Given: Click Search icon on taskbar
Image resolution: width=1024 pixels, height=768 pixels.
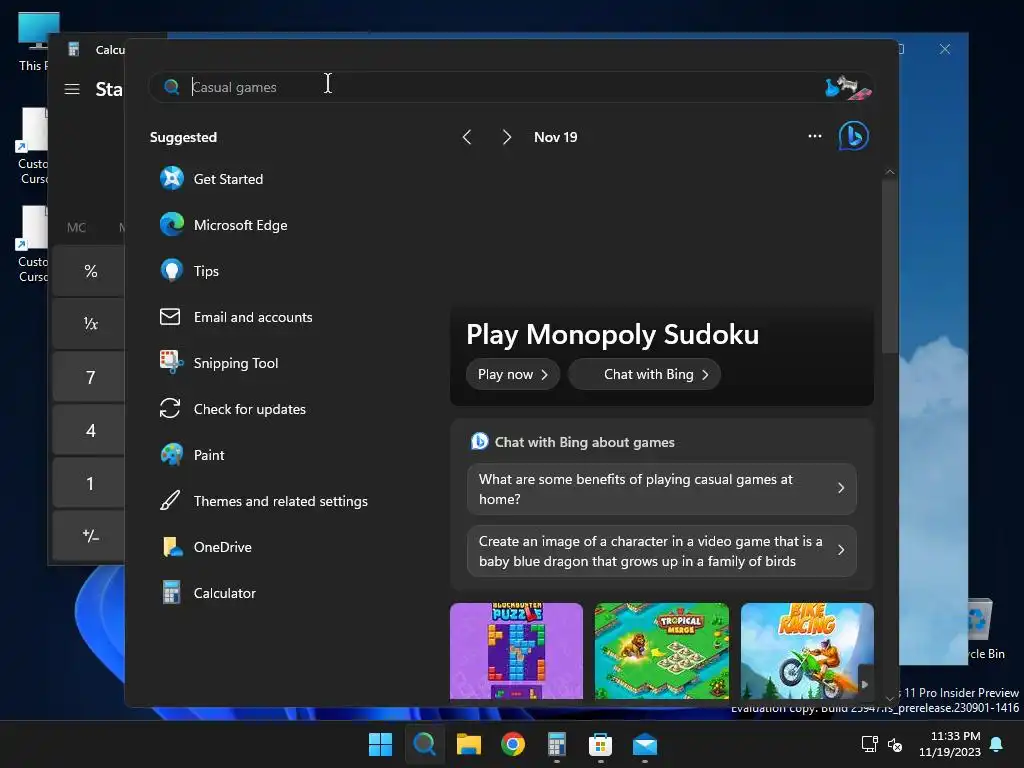Looking at the screenshot, I should coord(424,744).
